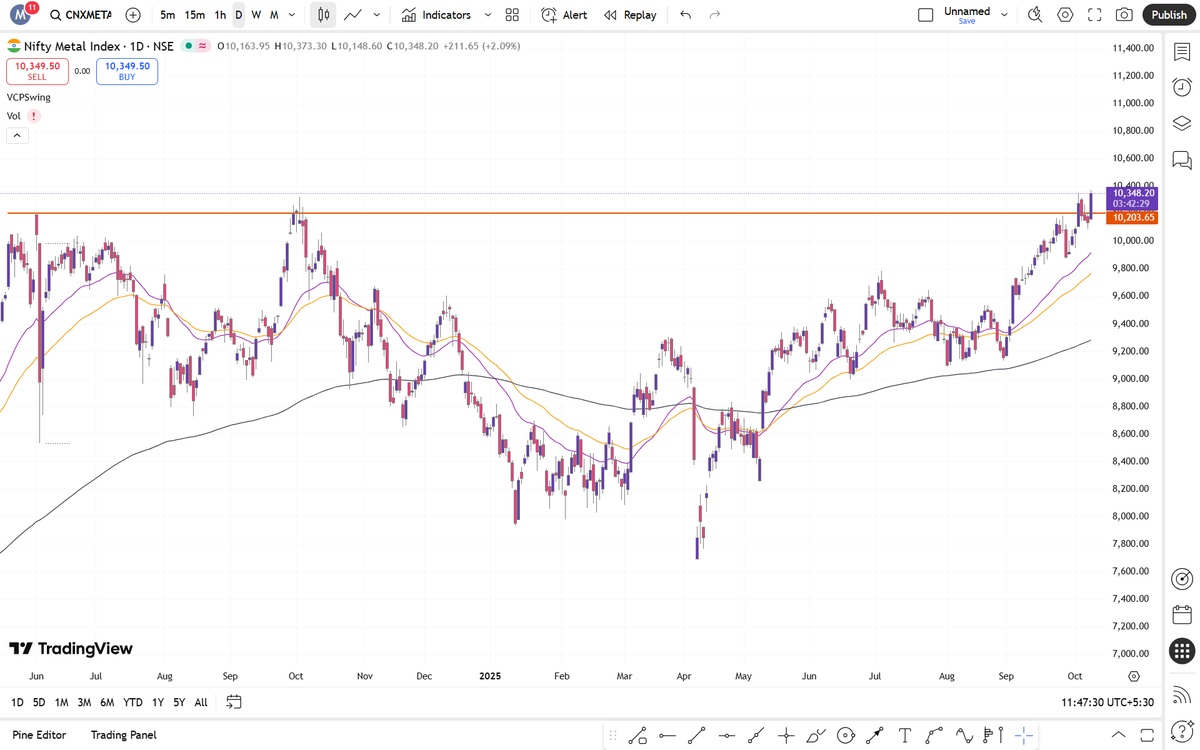The image size is (1200, 750).
Task: Click the red SELL 10,349.50 button
Action: pos(37,71)
